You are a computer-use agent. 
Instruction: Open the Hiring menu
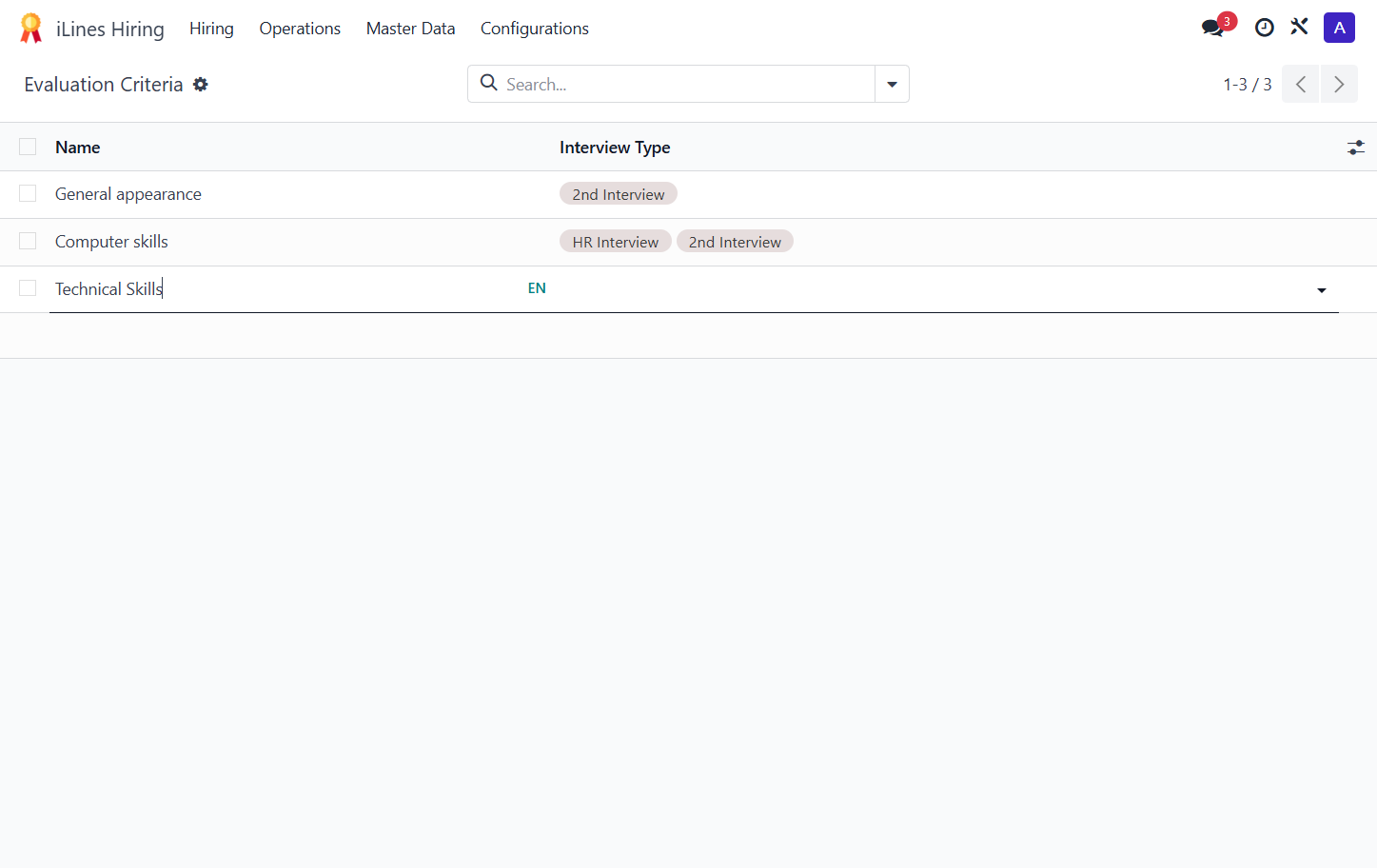[211, 29]
